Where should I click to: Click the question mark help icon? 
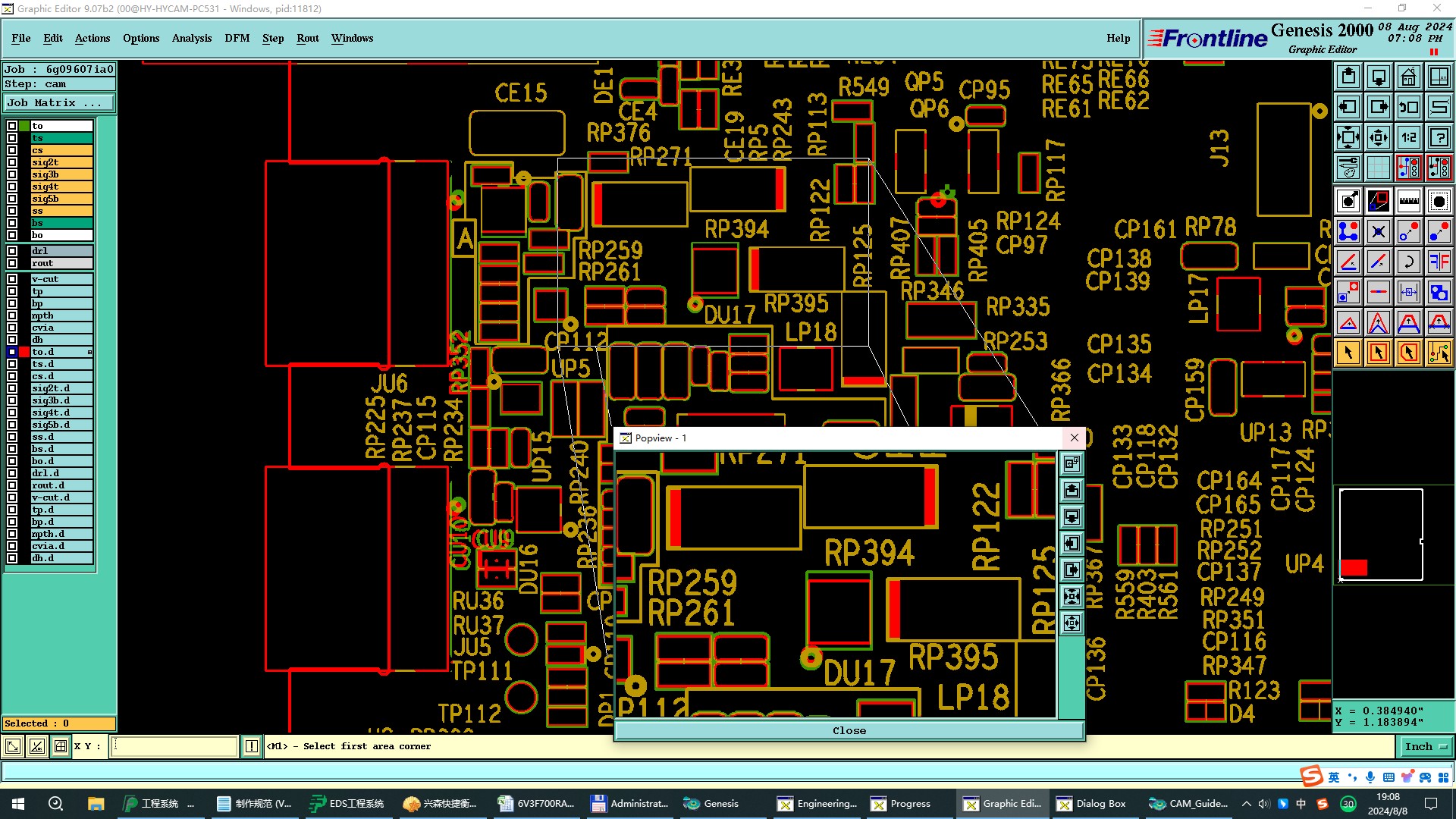1439,137
